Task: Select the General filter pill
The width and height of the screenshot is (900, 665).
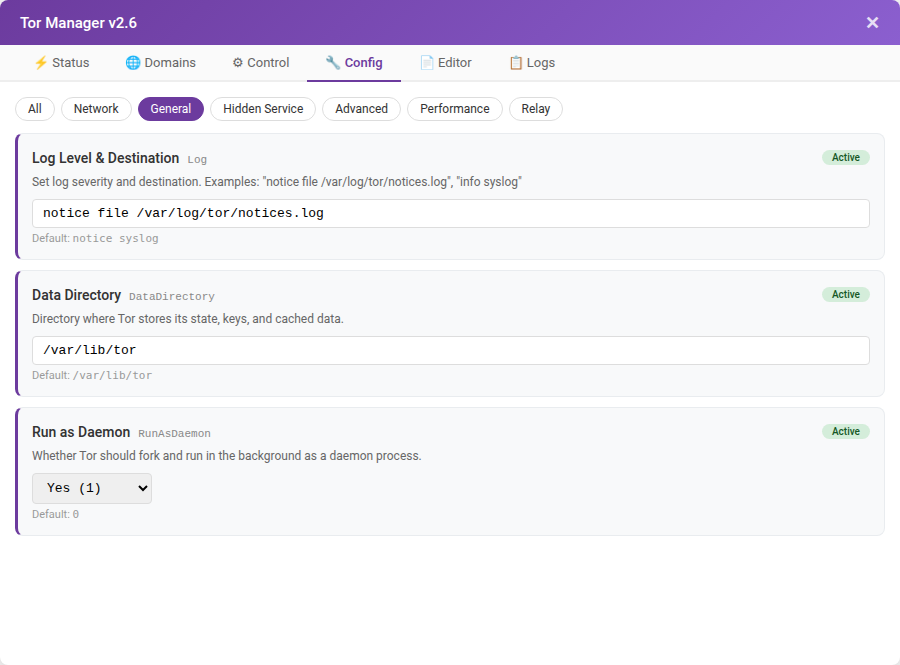Action: (170, 109)
